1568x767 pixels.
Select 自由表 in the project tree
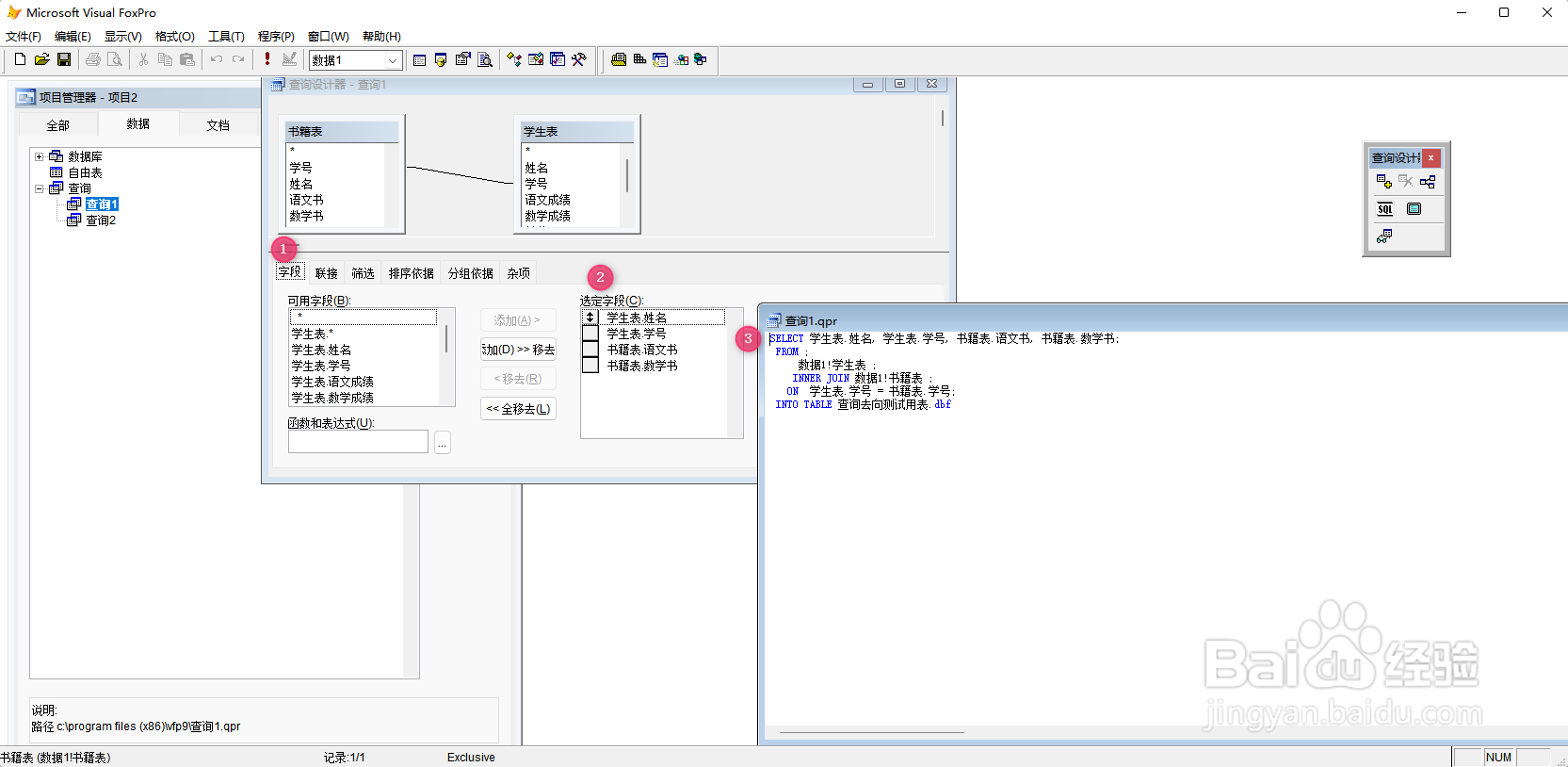click(85, 172)
